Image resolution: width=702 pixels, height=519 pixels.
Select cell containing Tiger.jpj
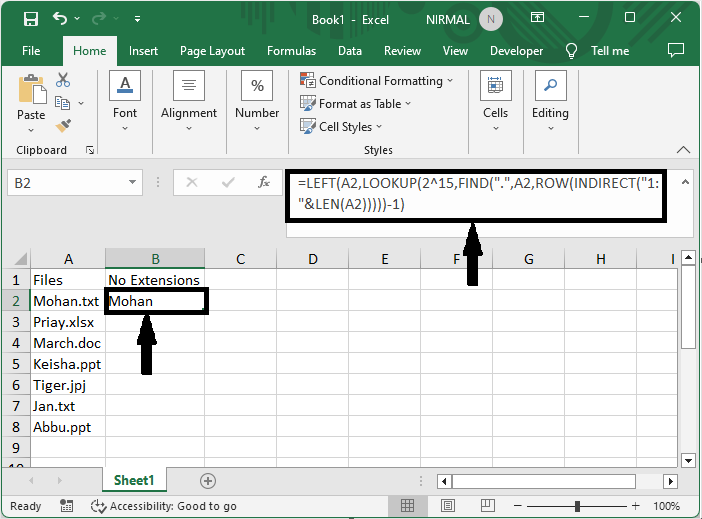[68, 385]
